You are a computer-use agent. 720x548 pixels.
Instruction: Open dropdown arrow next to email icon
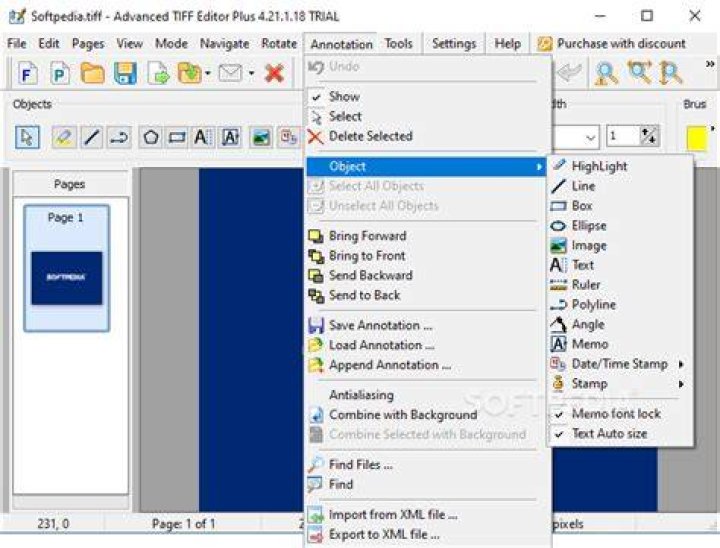pyautogui.click(x=251, y=73)
